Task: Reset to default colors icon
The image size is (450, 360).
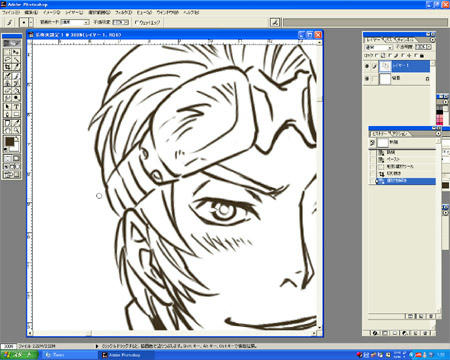Action: click(6, 149)
